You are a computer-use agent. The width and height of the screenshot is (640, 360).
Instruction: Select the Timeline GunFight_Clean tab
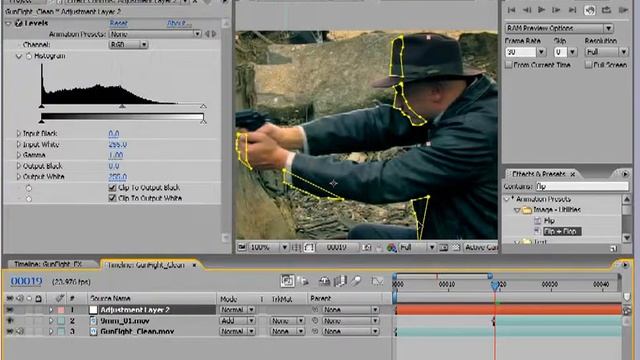146,265
